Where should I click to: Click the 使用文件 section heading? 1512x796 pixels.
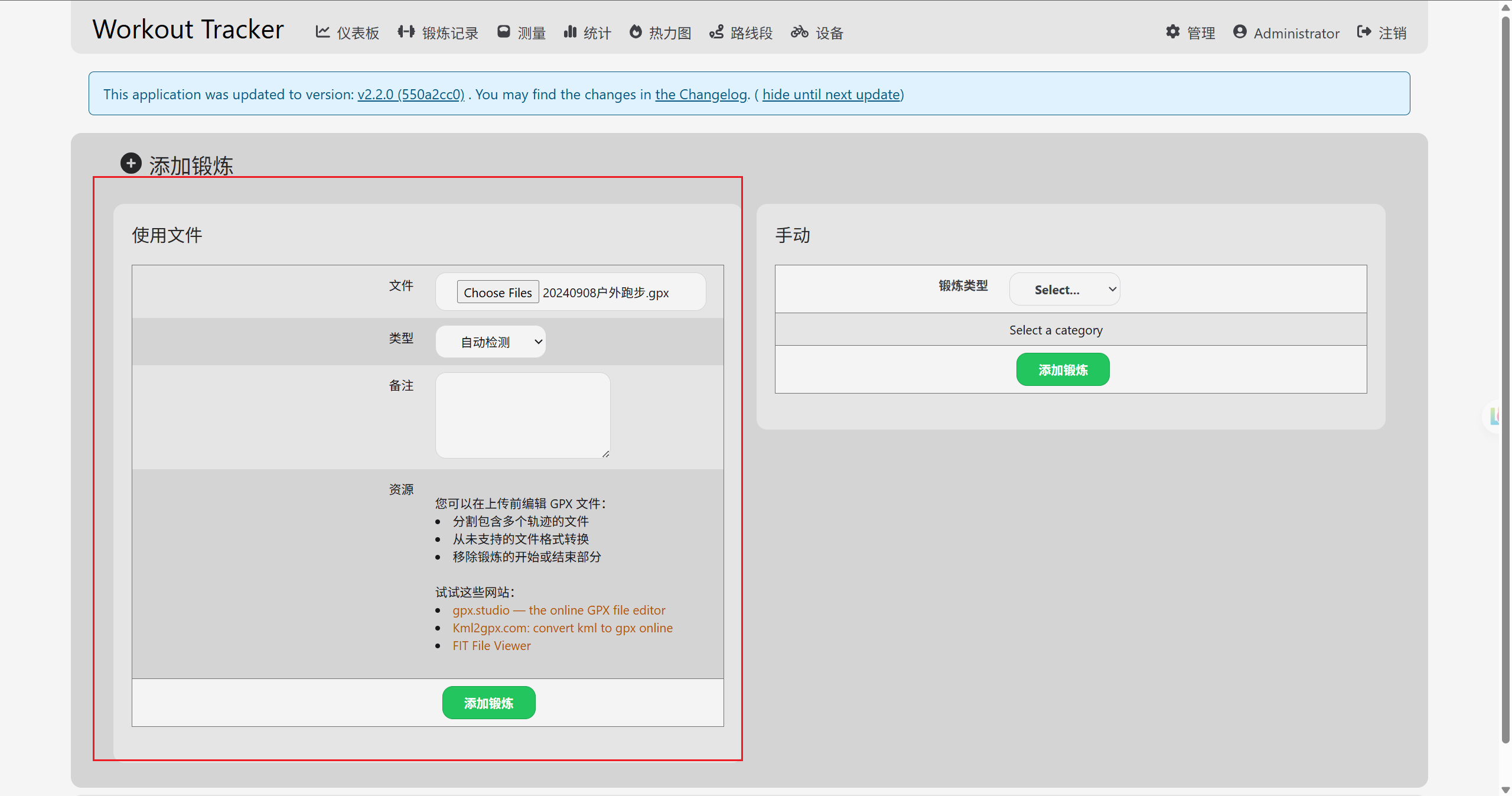(167, 235)
